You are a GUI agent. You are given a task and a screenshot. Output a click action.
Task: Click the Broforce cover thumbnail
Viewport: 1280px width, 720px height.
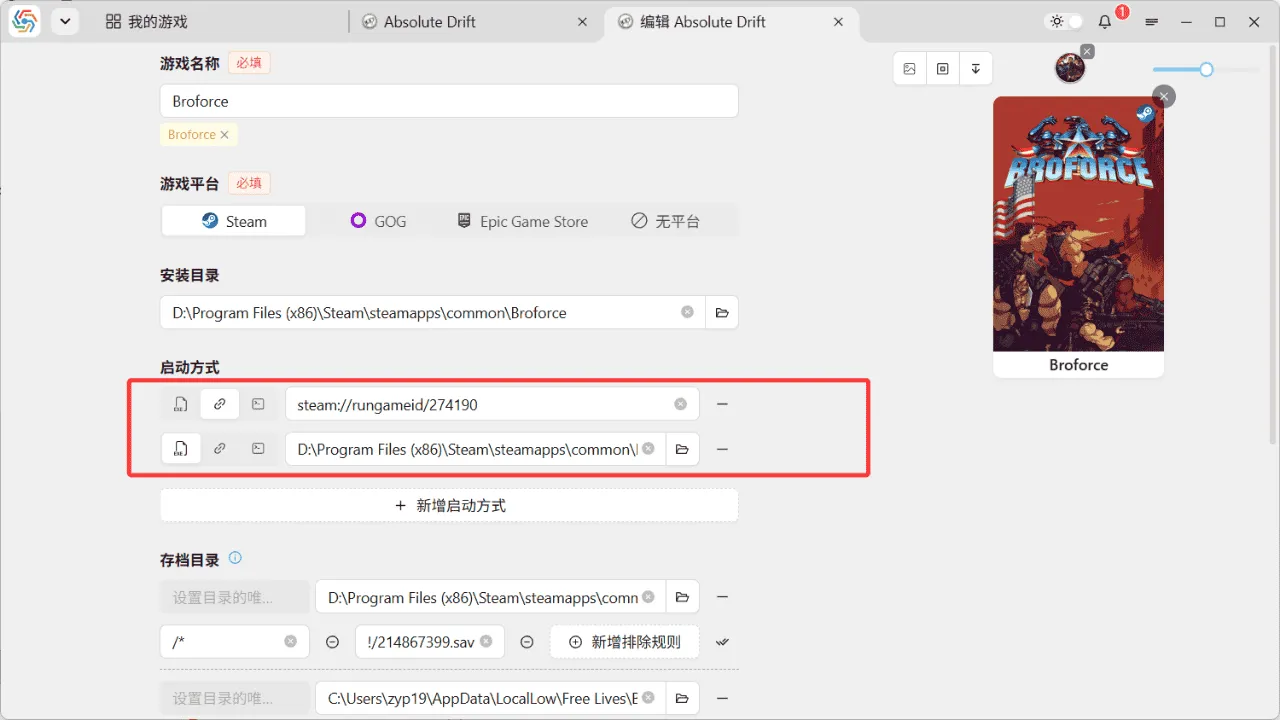coord(1078,225)
